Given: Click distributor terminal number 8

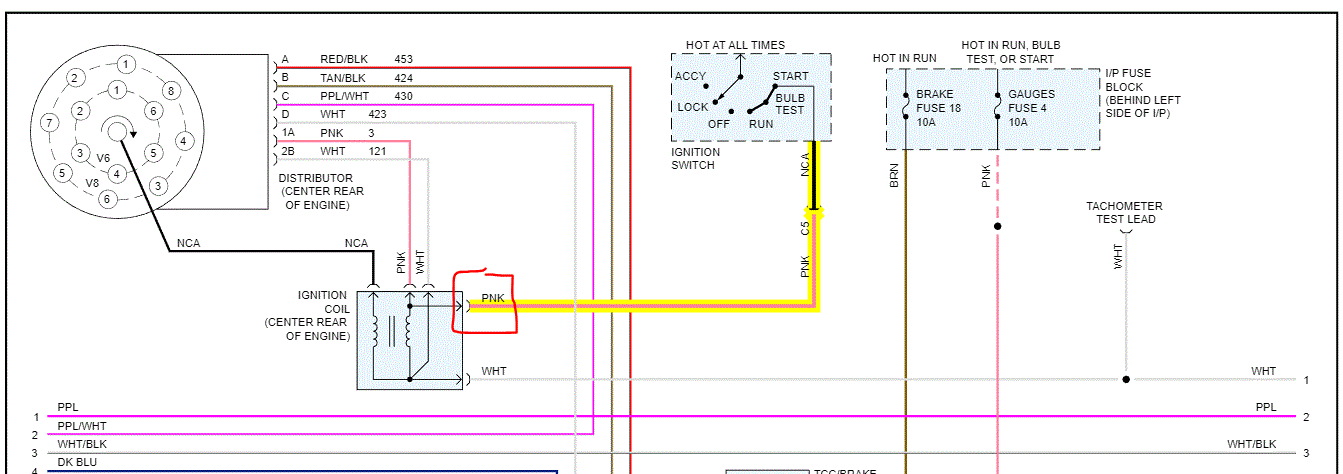Looking at the screenshot, I should [x=171, y=91].
